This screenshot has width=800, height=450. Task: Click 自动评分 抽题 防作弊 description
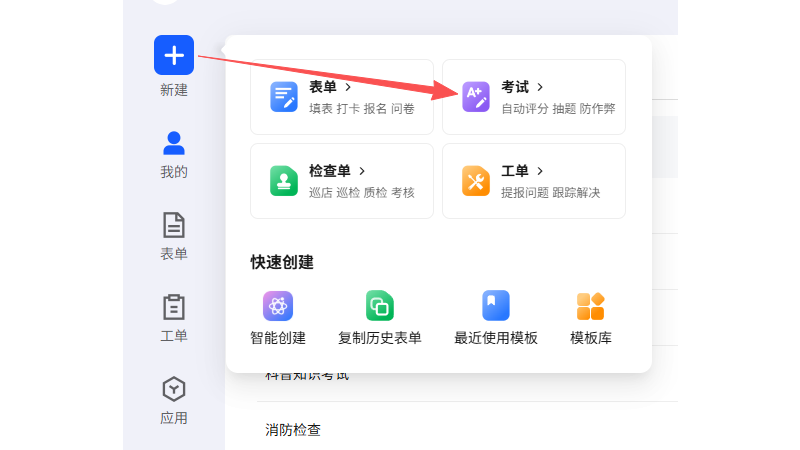[558, 109]
